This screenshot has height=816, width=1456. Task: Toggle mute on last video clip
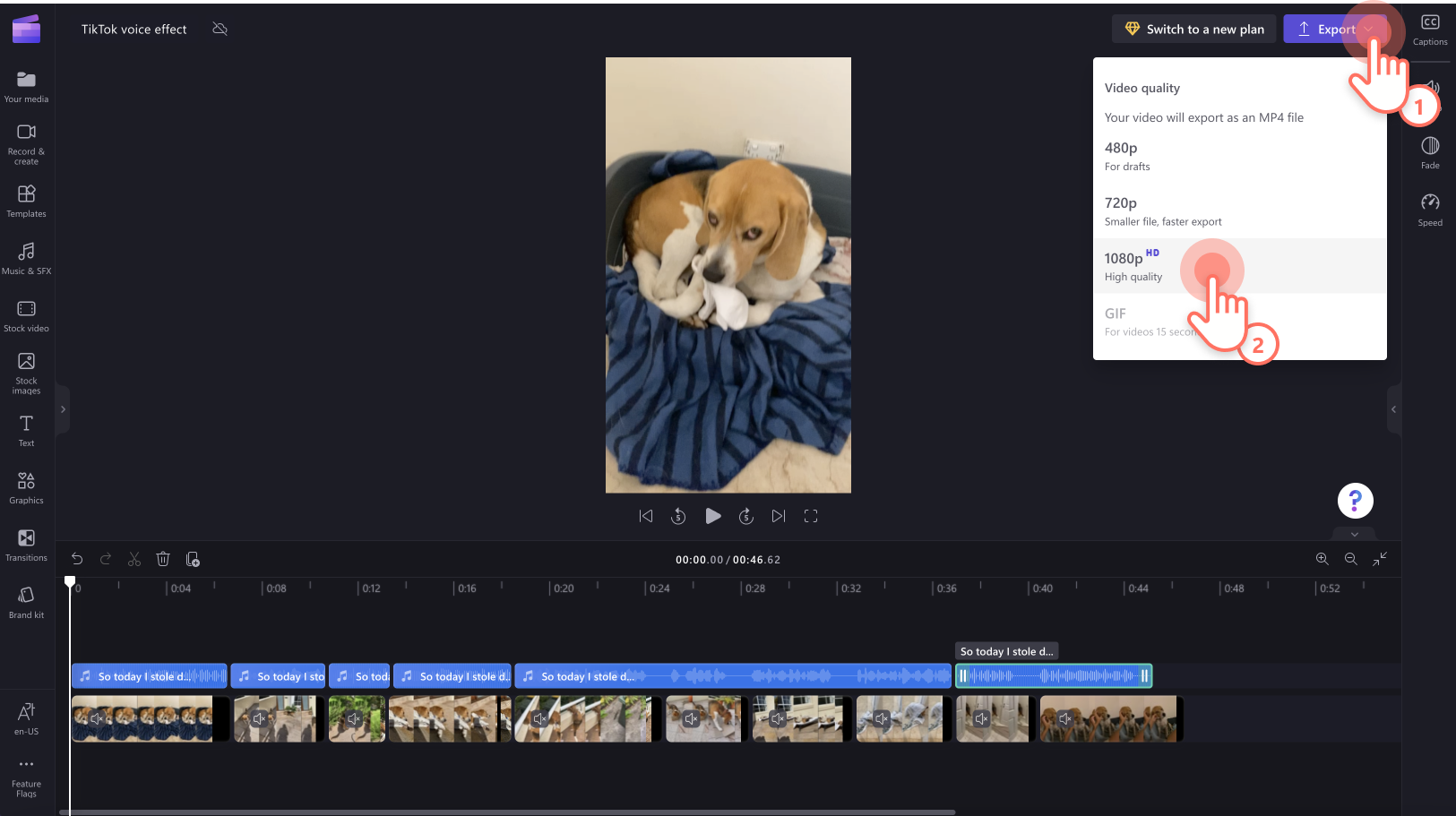click(1064, 718)
